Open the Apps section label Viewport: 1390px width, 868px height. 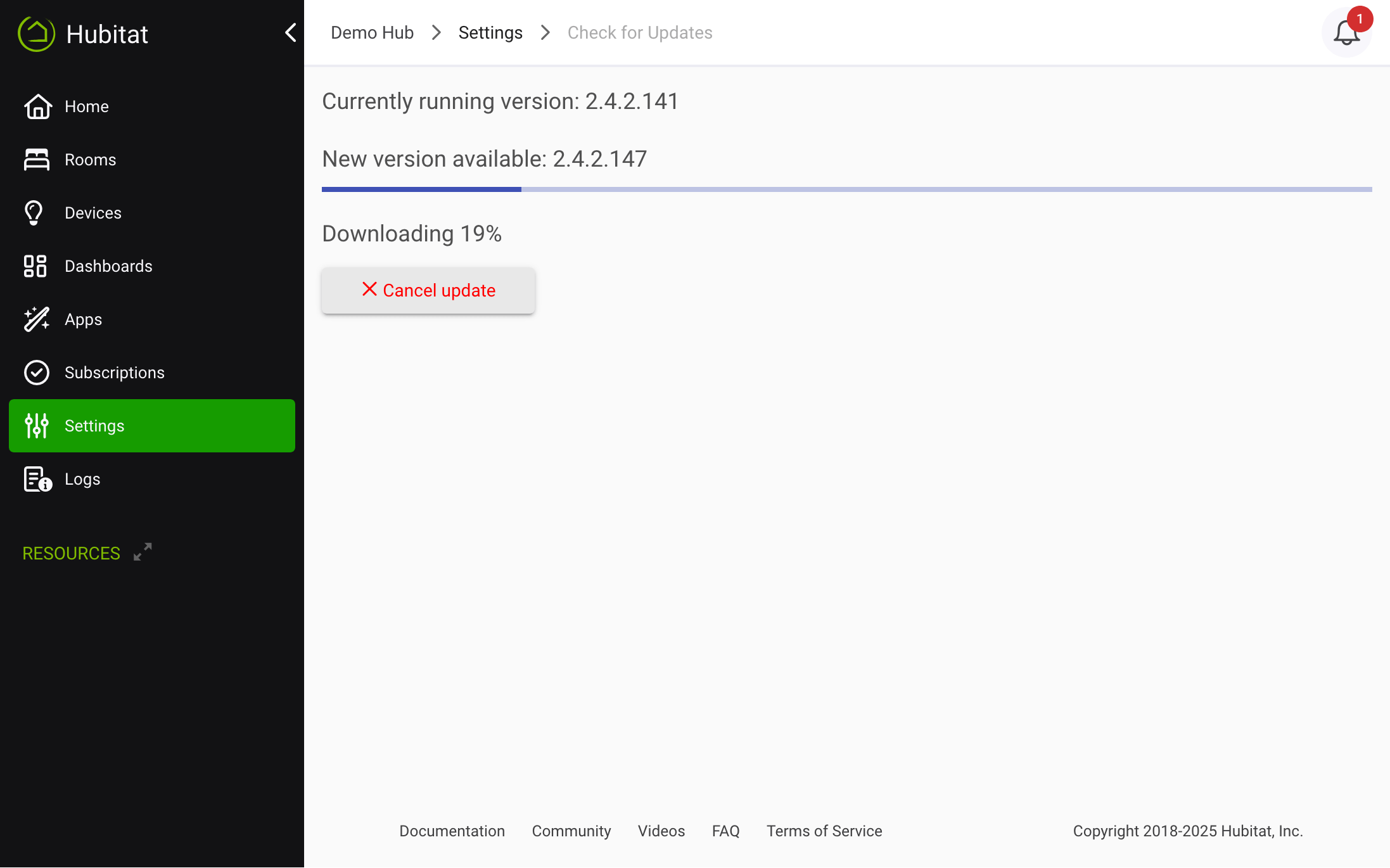[83, 319]
